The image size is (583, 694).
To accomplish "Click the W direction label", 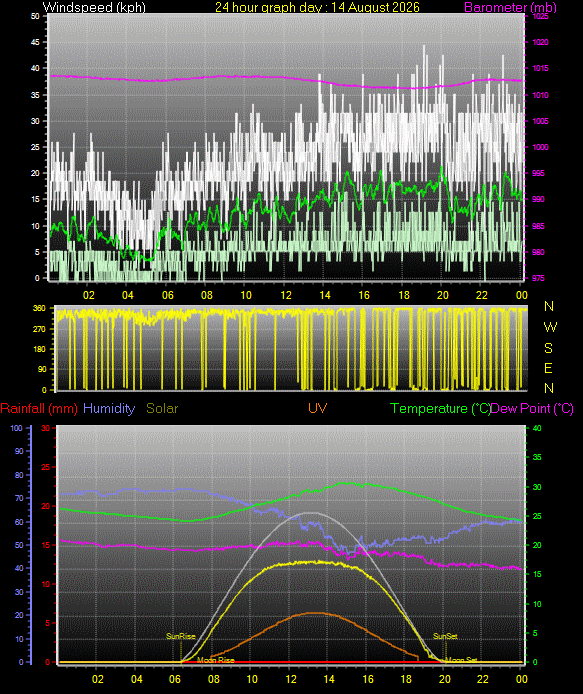I will click(x=550, y=327).
